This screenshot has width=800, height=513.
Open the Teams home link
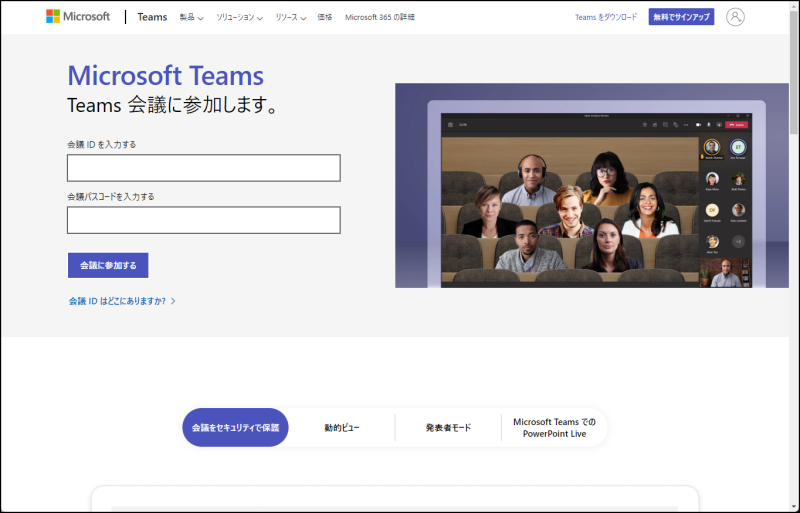click(152, 17)
